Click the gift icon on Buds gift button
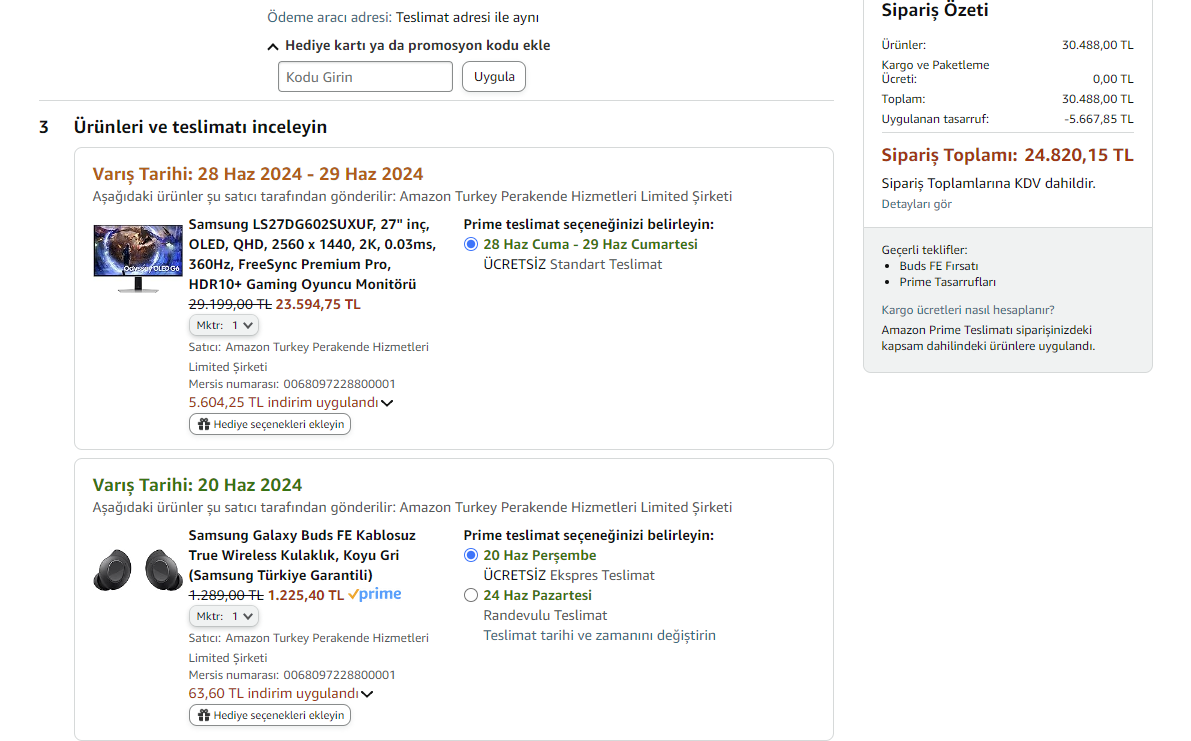This screenshot has height=741, width=1191. [x=204, y=715]
